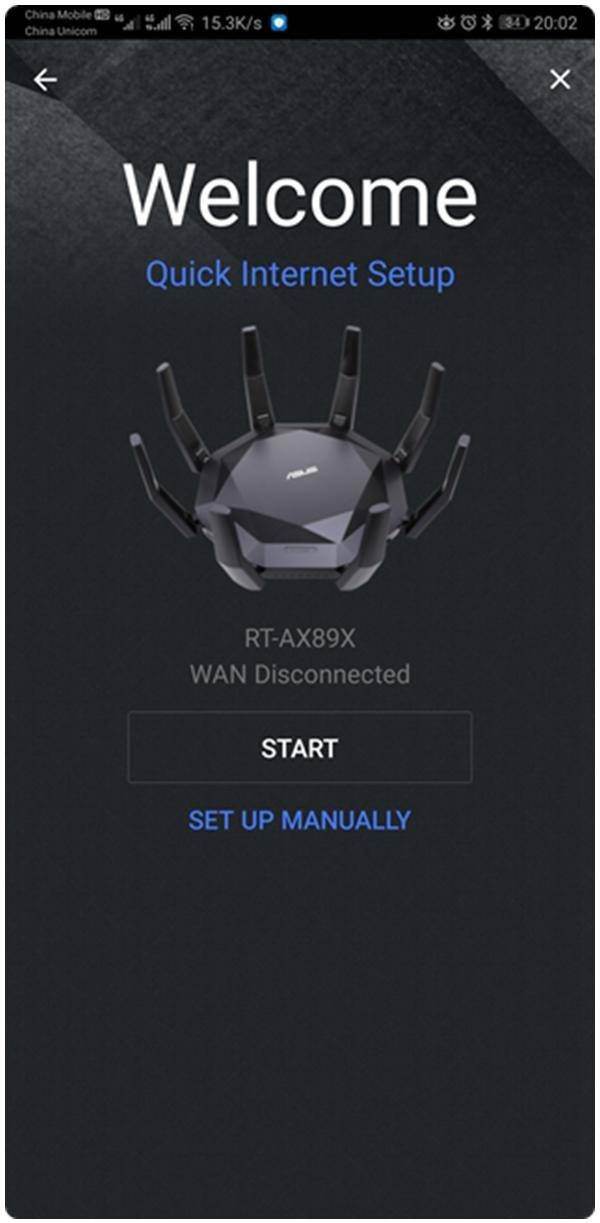
Task: Tap the battery level indicator
Action: pyautogui.click(x=513, y=22)
